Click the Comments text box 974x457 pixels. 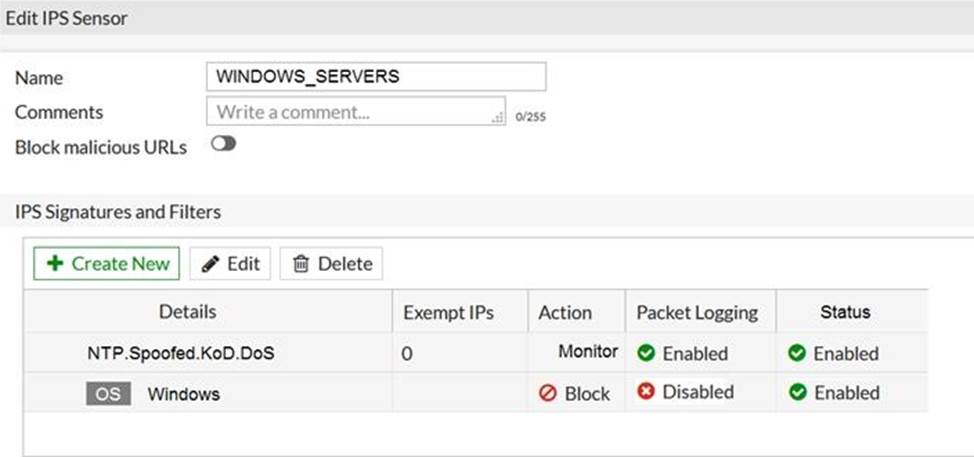point(350,111)
